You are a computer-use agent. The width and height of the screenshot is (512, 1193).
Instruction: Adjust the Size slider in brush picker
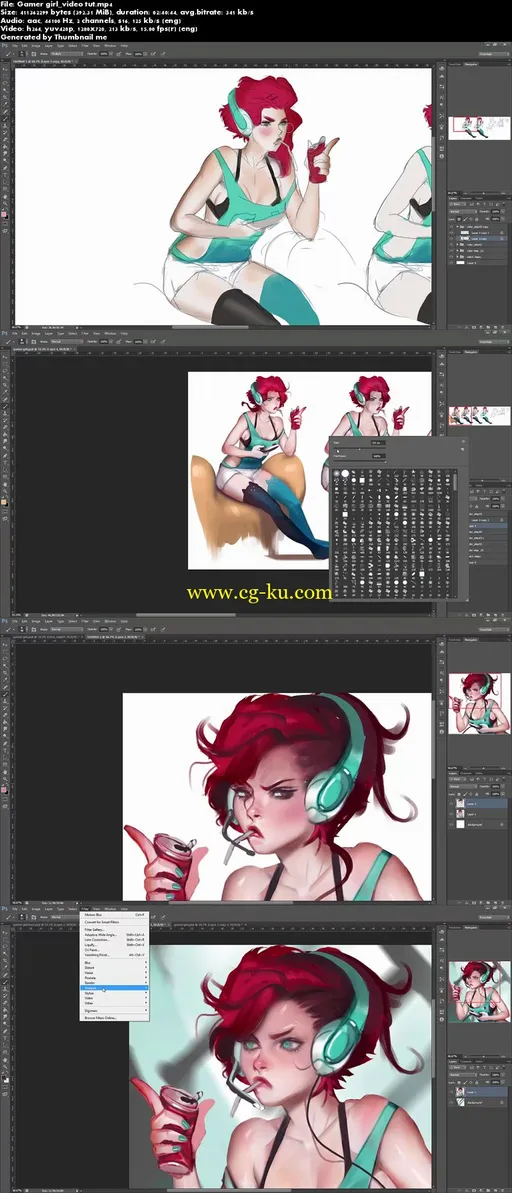click(x=360, y=448)
